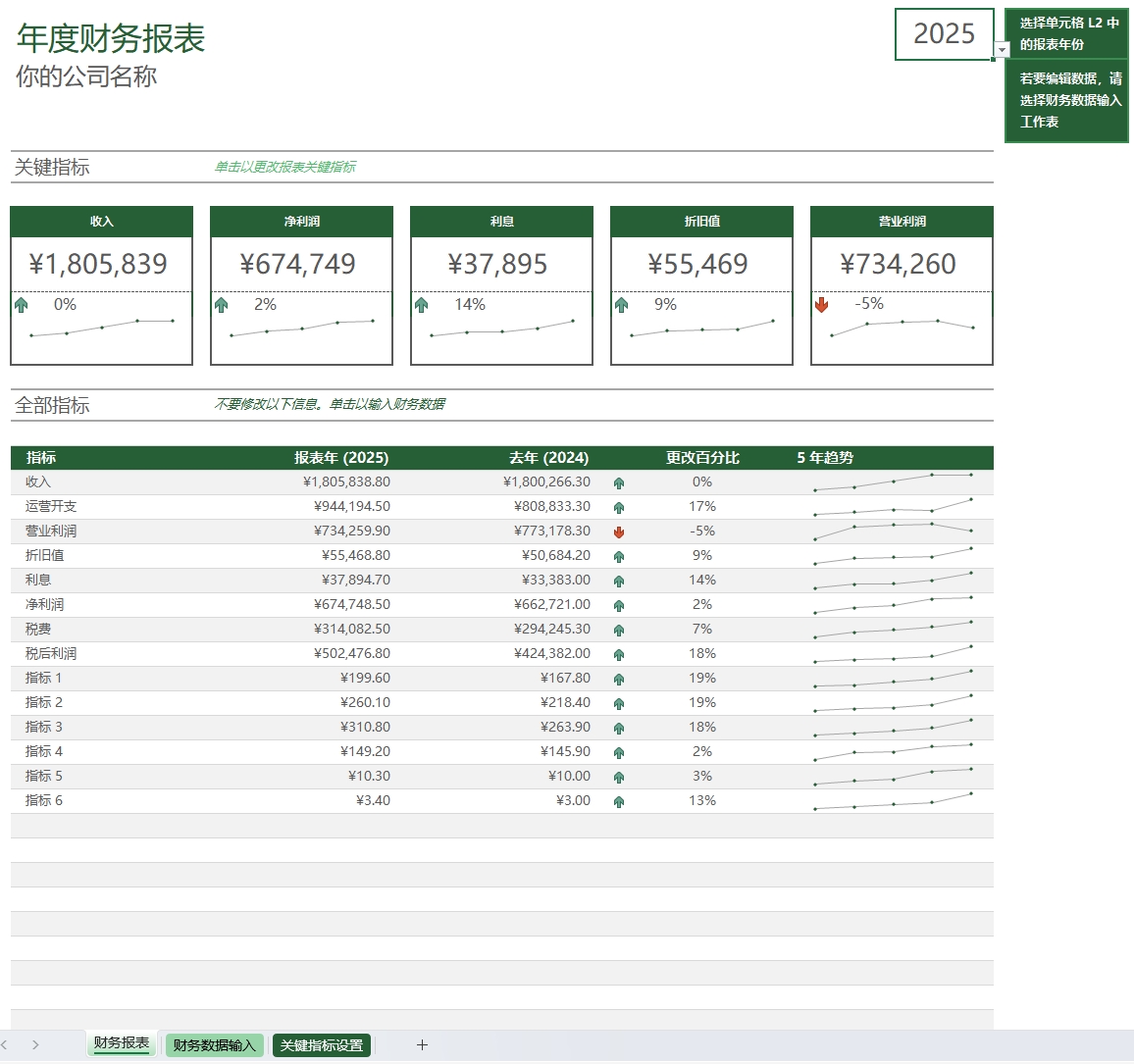1134x1064 pixels.
Task: Click the green arrow icon in 运营开支 row
Action: pyautogui.click(x=619, y=508)
